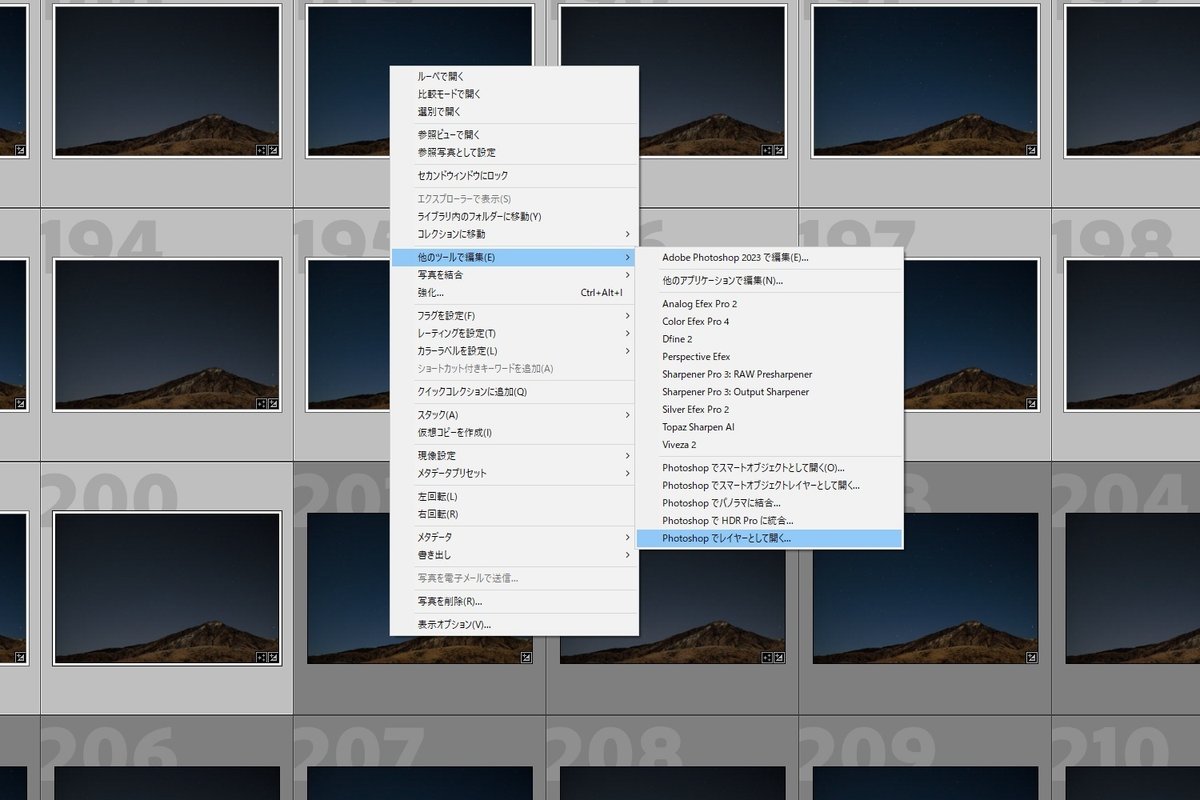Expand the コレクションに移動 submenu arrow

[x=628, y=234]
